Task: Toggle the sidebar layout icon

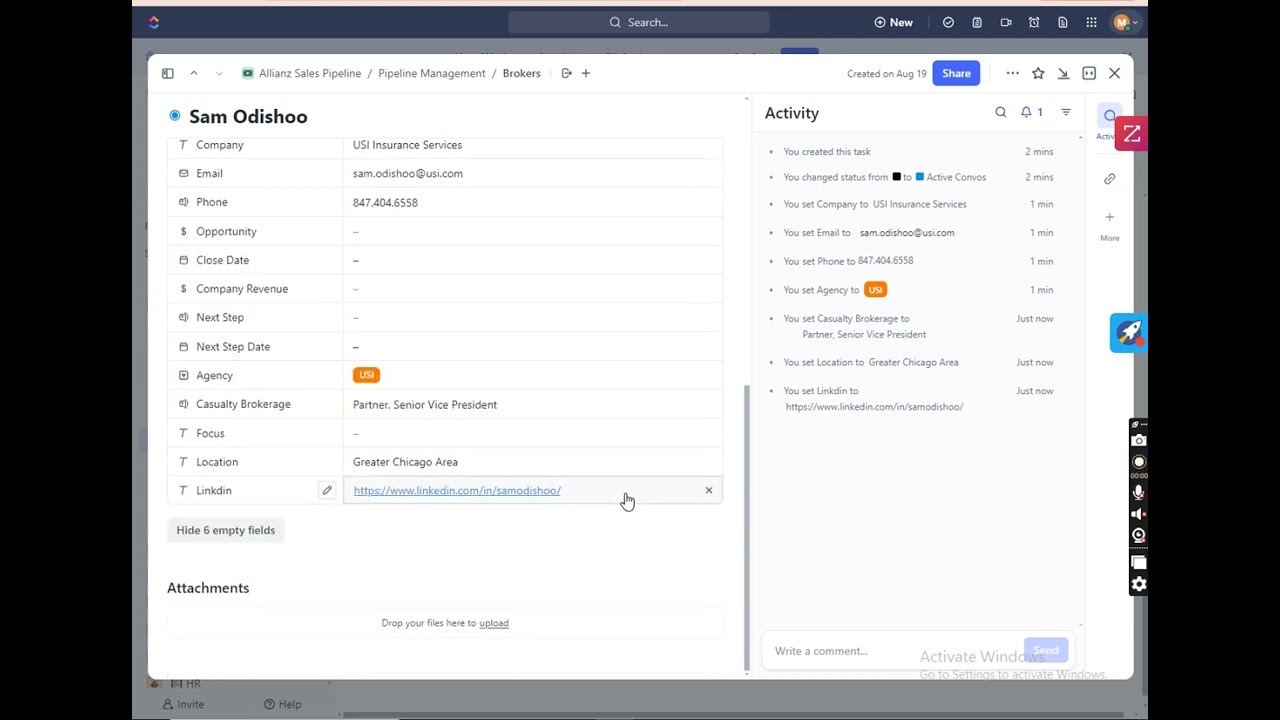Action: click(x=168, y=73)
